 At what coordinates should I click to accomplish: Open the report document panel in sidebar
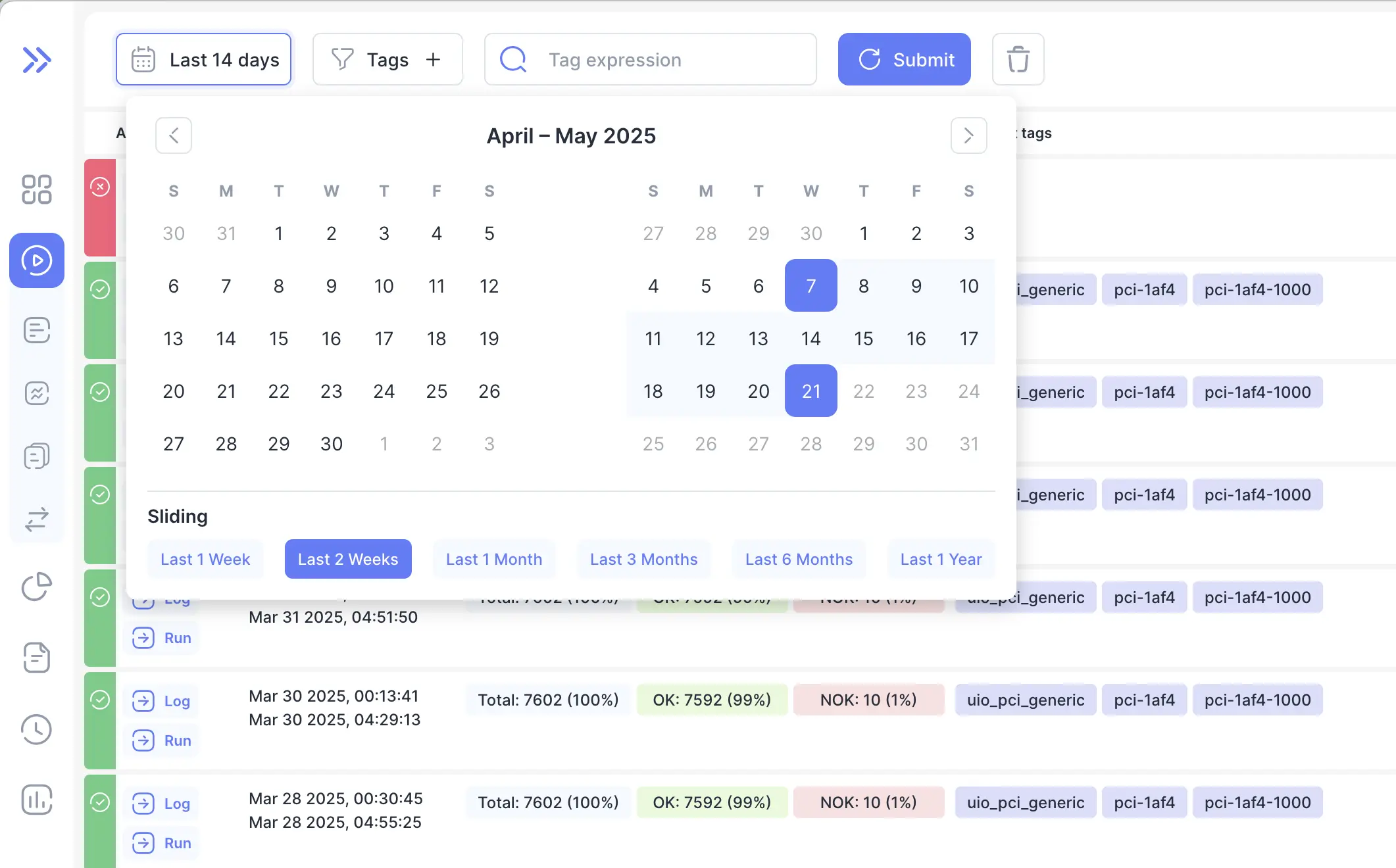(37, 330)
